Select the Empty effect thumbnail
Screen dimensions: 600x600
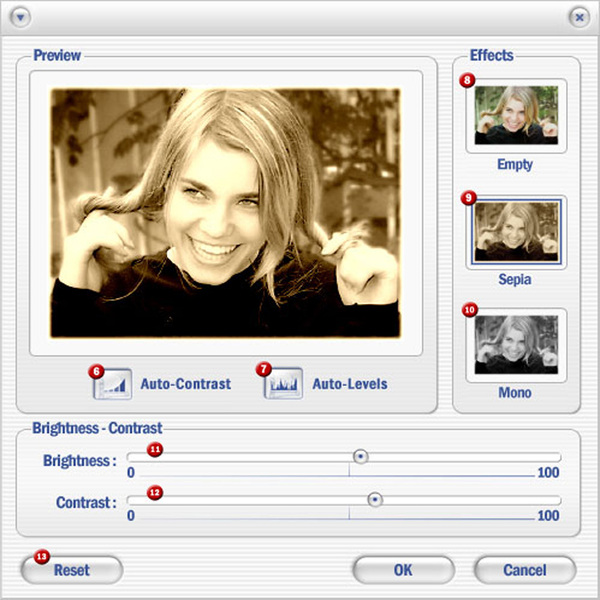click(x=516, y=115)
